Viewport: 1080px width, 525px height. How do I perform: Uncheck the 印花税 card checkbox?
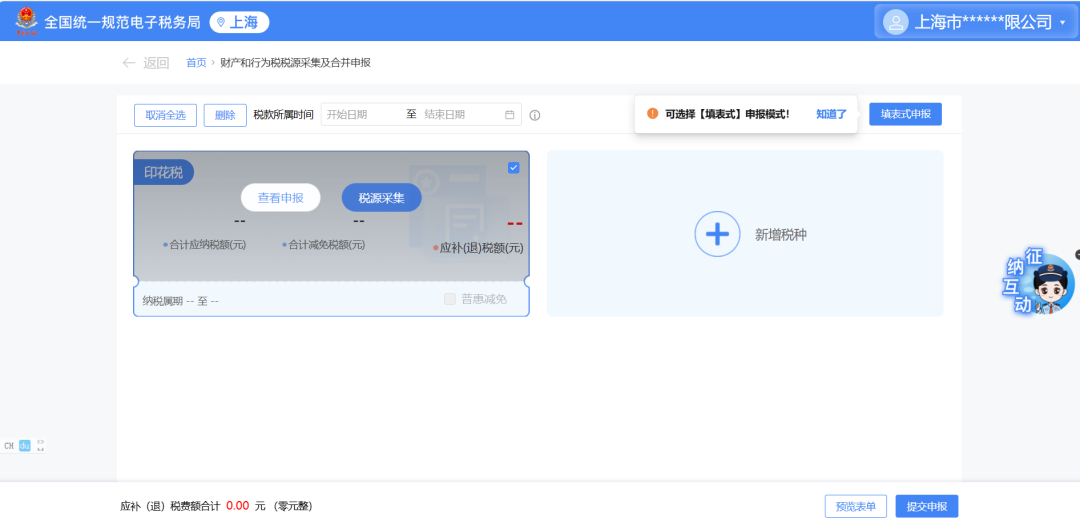513,168
